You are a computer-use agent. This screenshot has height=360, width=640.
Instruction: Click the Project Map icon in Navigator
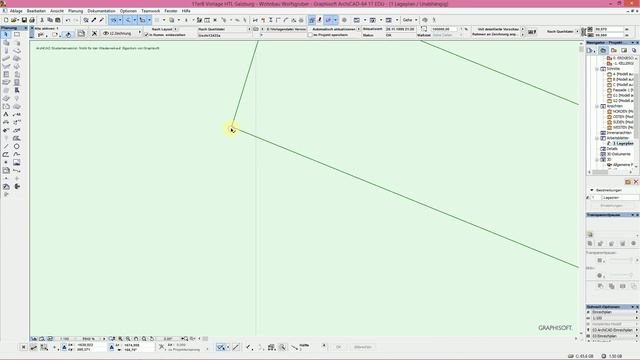tap(603, 51)
